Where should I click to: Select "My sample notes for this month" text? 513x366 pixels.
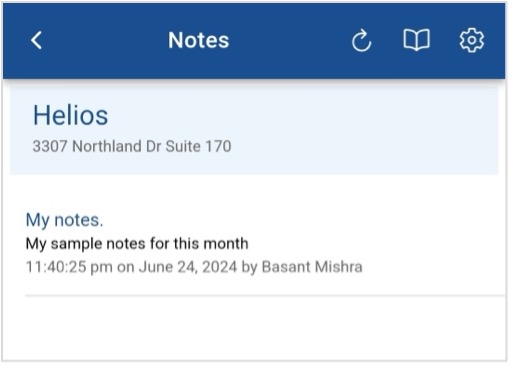137,244
